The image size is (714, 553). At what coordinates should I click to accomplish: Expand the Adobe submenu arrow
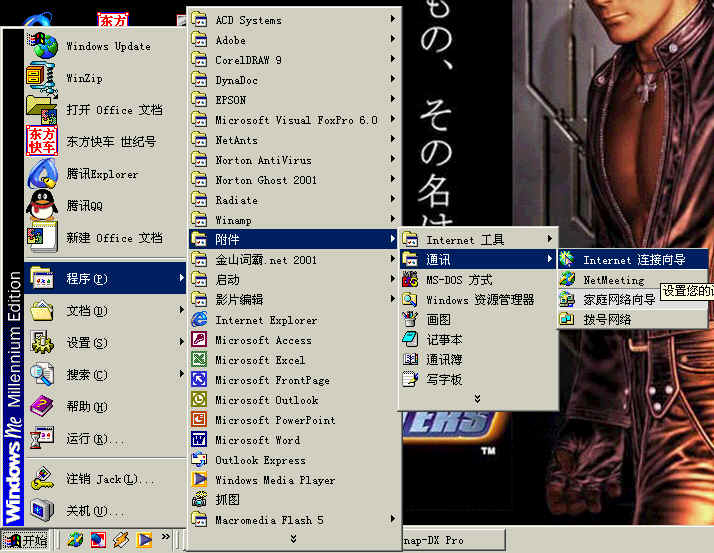tap(392, 39)
